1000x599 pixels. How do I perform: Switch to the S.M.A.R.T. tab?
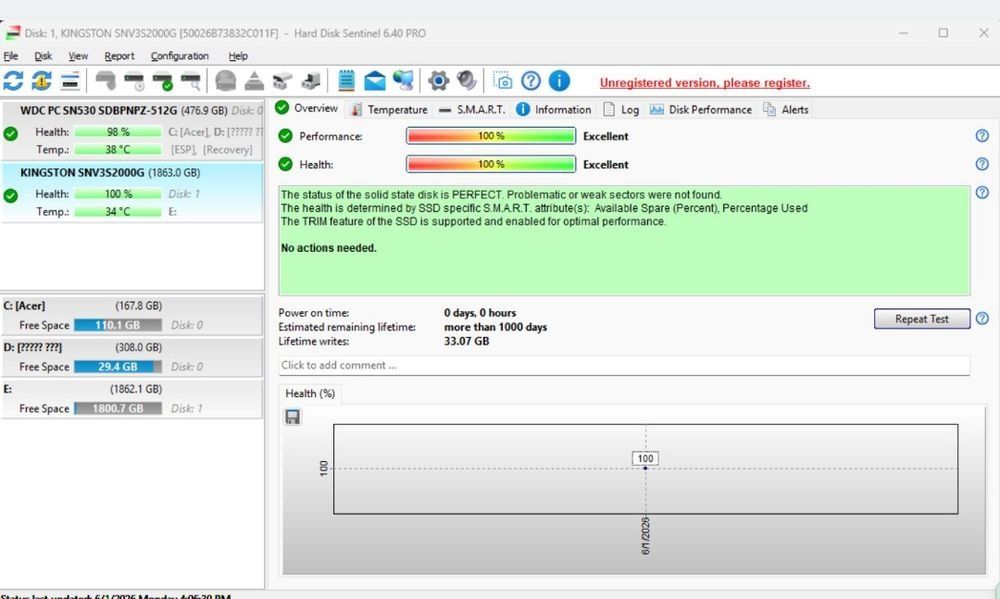click(473, 110)
